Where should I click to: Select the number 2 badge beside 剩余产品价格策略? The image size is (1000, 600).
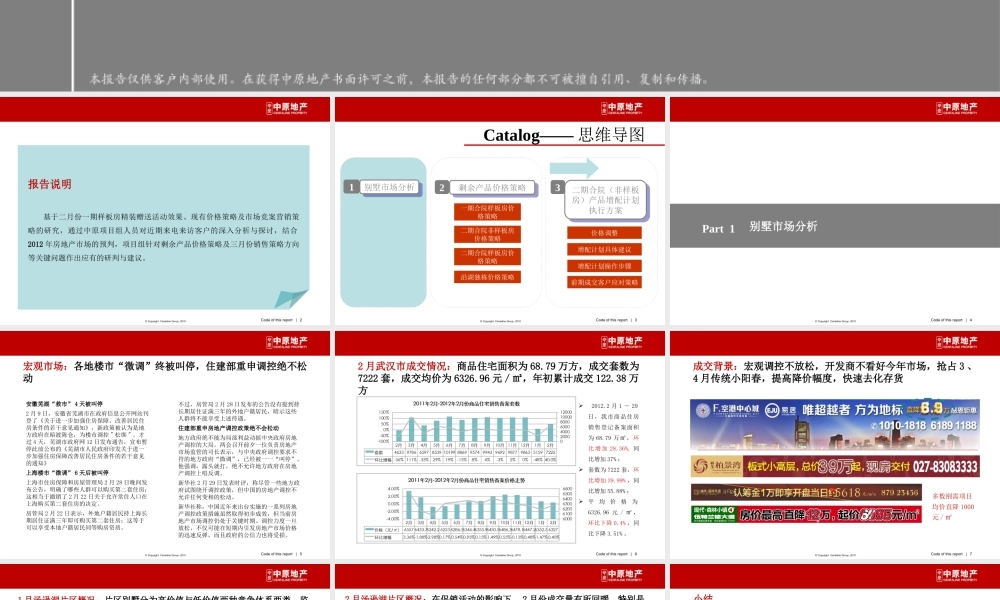point(442,187)
